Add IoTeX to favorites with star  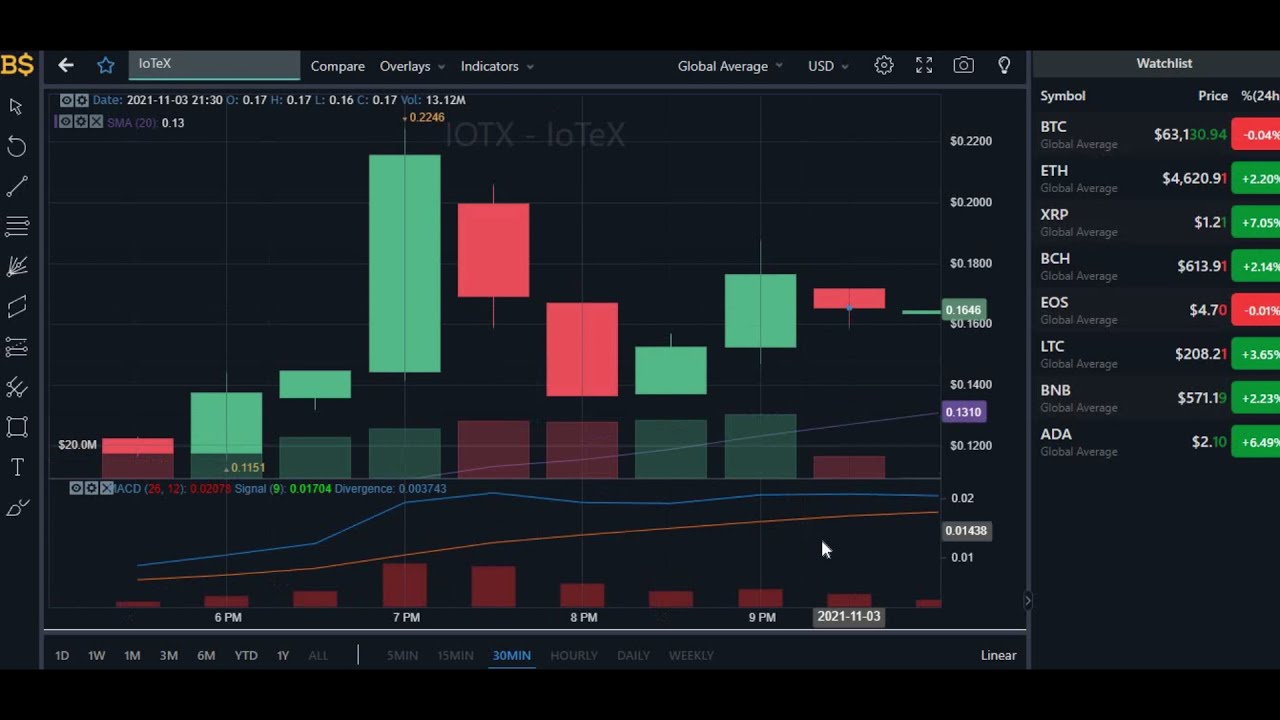tap(106, 66)
